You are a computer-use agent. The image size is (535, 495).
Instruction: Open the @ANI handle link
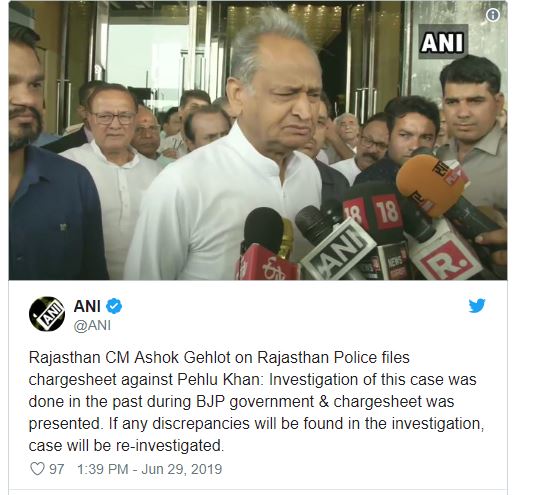click(x=92, y=325)
